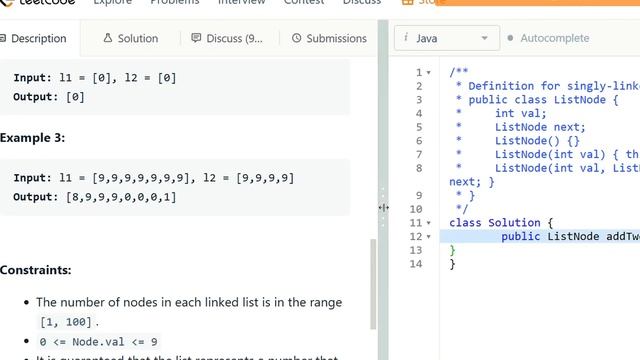This screenshot has height=360, width=640.
Task: Click the Example 3 input line
Action: [153, 178]
